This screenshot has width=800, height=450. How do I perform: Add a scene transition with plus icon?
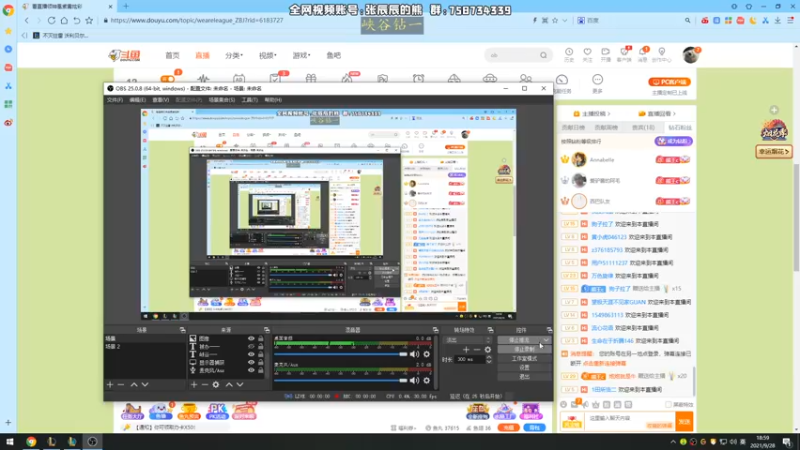[466, 349]
